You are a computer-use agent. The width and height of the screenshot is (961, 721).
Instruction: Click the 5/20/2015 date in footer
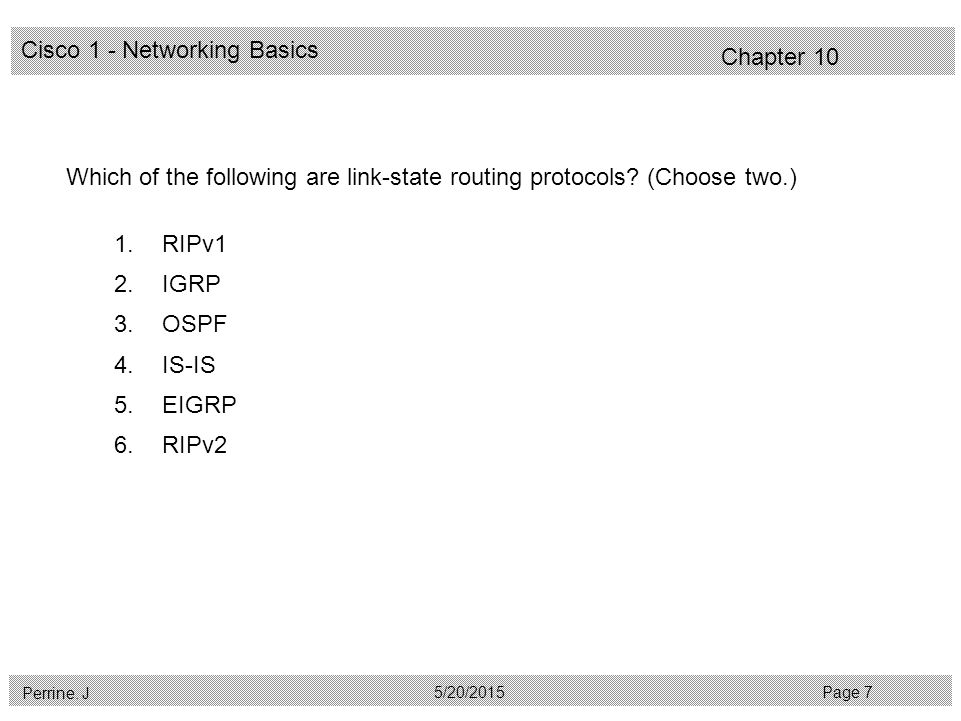point(469,692)
